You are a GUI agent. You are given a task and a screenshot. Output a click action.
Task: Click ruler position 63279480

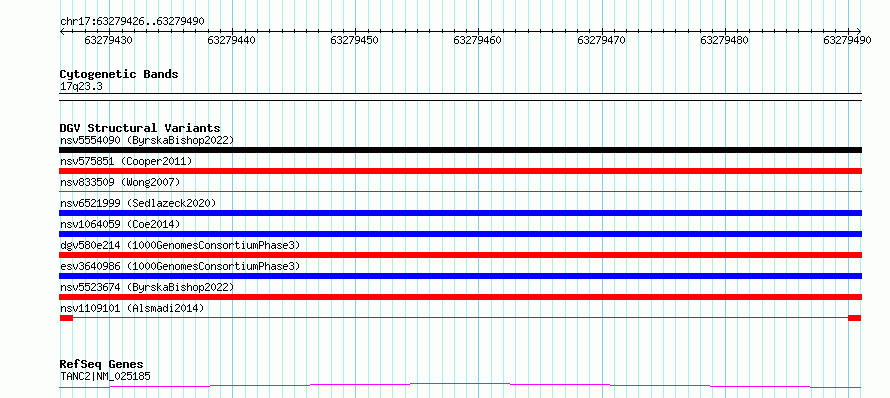(724, 40)
